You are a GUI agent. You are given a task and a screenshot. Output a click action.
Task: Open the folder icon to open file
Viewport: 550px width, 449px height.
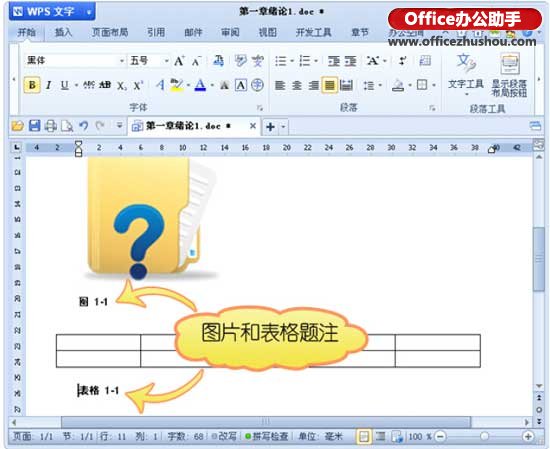17,126
